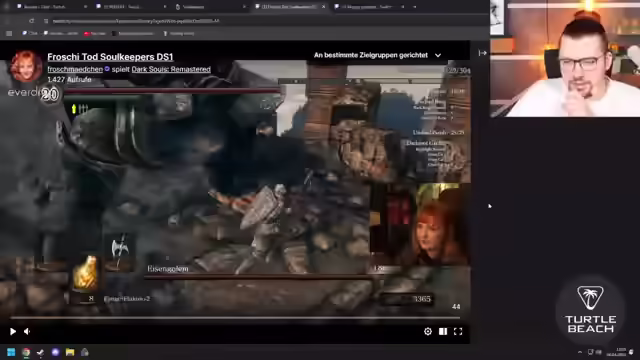Expand 'An bestimmte Zielgruppen gerichtet' chevron
640x360 pixels.
438,55
